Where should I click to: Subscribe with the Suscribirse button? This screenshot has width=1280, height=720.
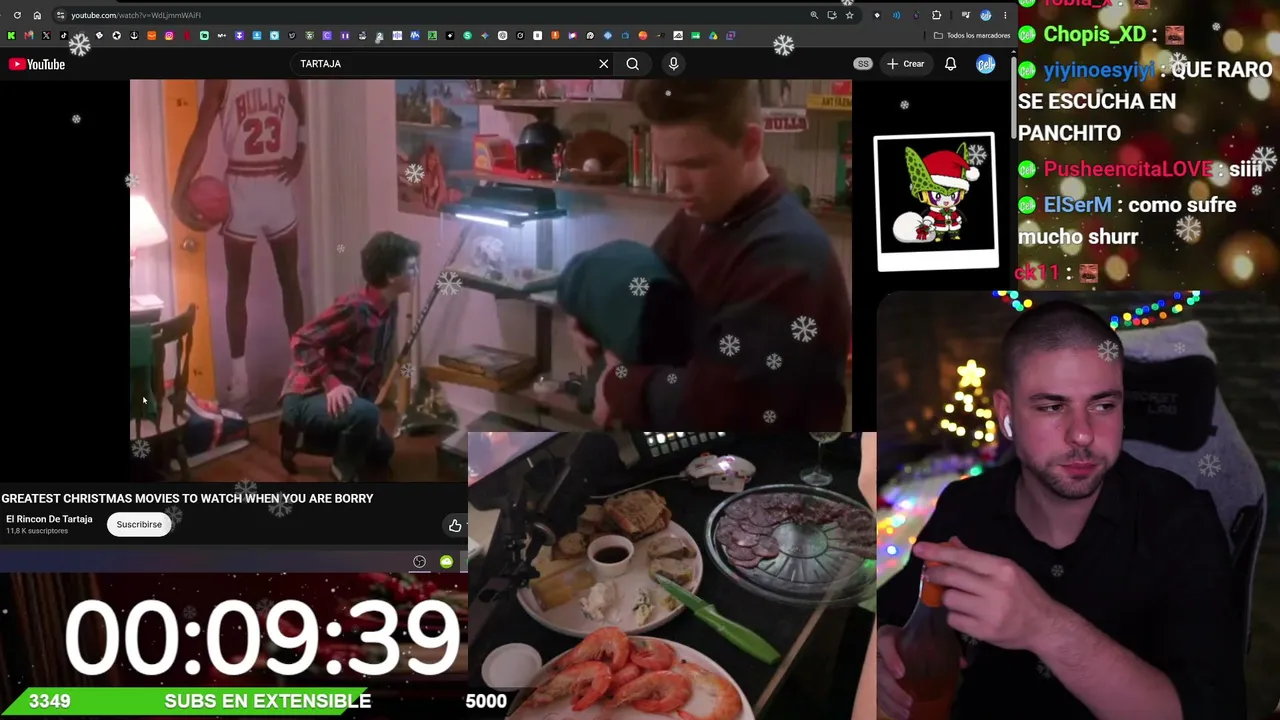(139, 524)
